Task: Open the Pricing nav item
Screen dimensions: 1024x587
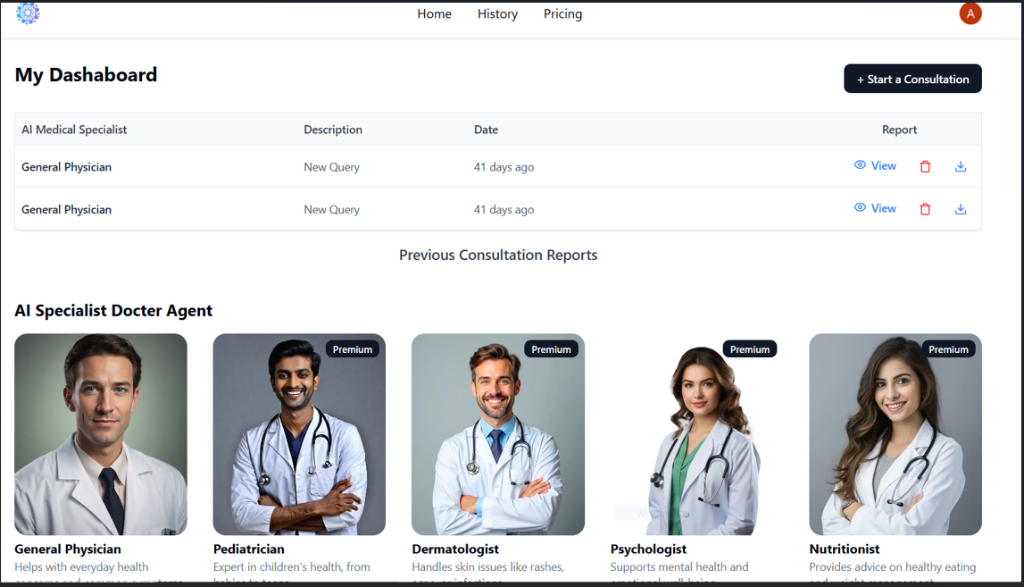Action: (x=563, y=14)
